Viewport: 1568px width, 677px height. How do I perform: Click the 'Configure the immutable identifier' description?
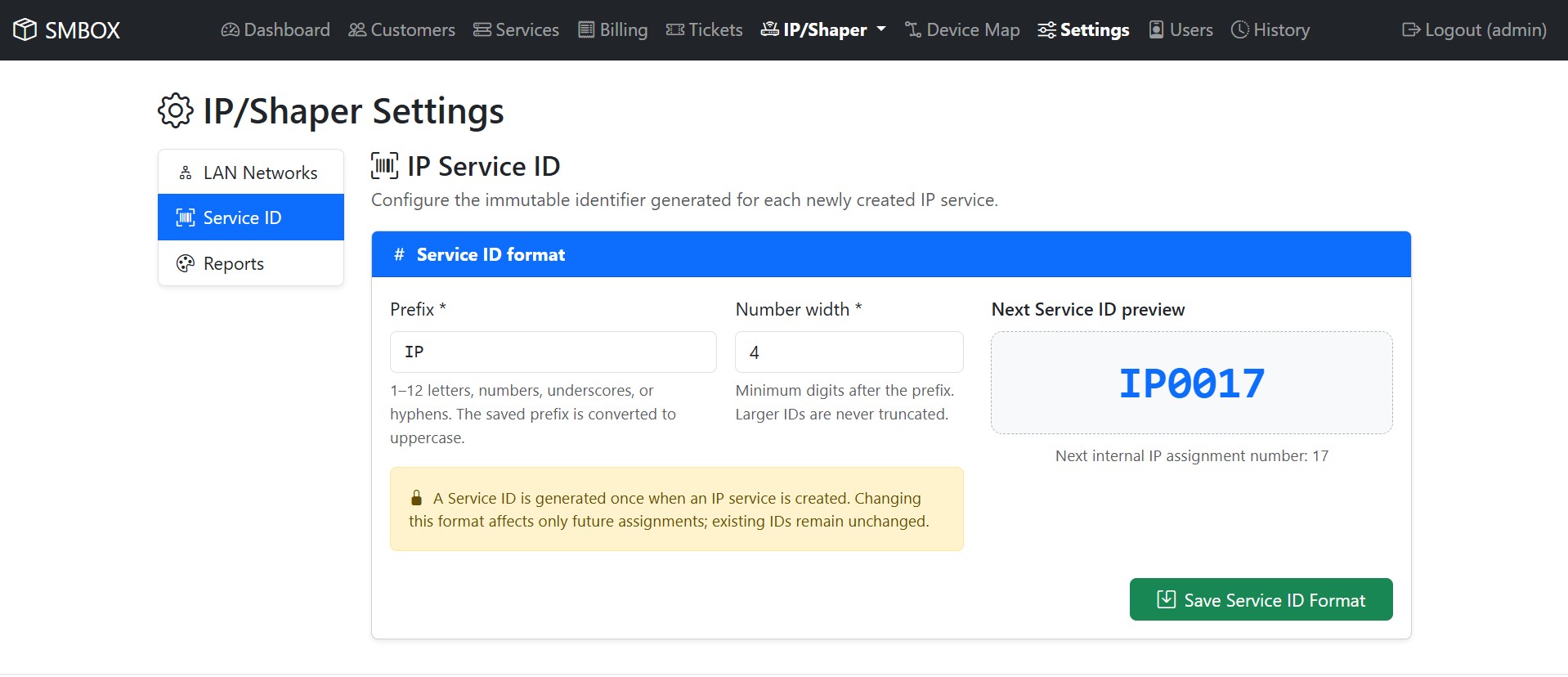684,200
